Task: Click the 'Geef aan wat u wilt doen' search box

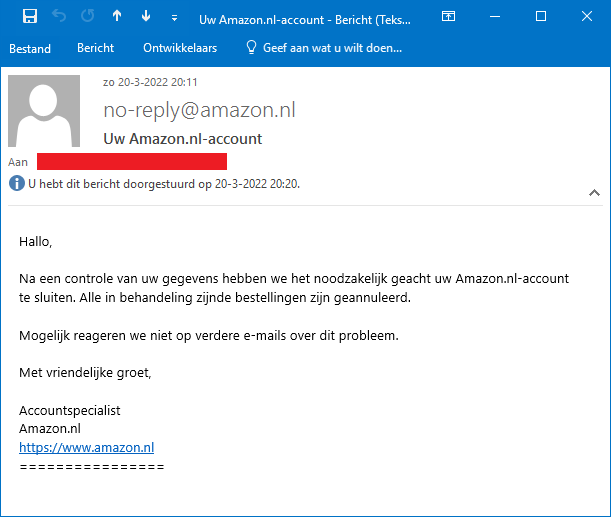Action: pos(324,48)
